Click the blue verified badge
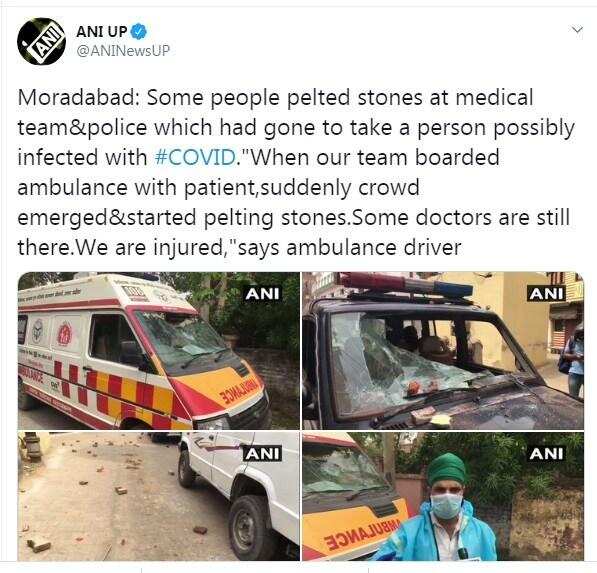Viewport: 597px width, 573px height. pos(139,31)
